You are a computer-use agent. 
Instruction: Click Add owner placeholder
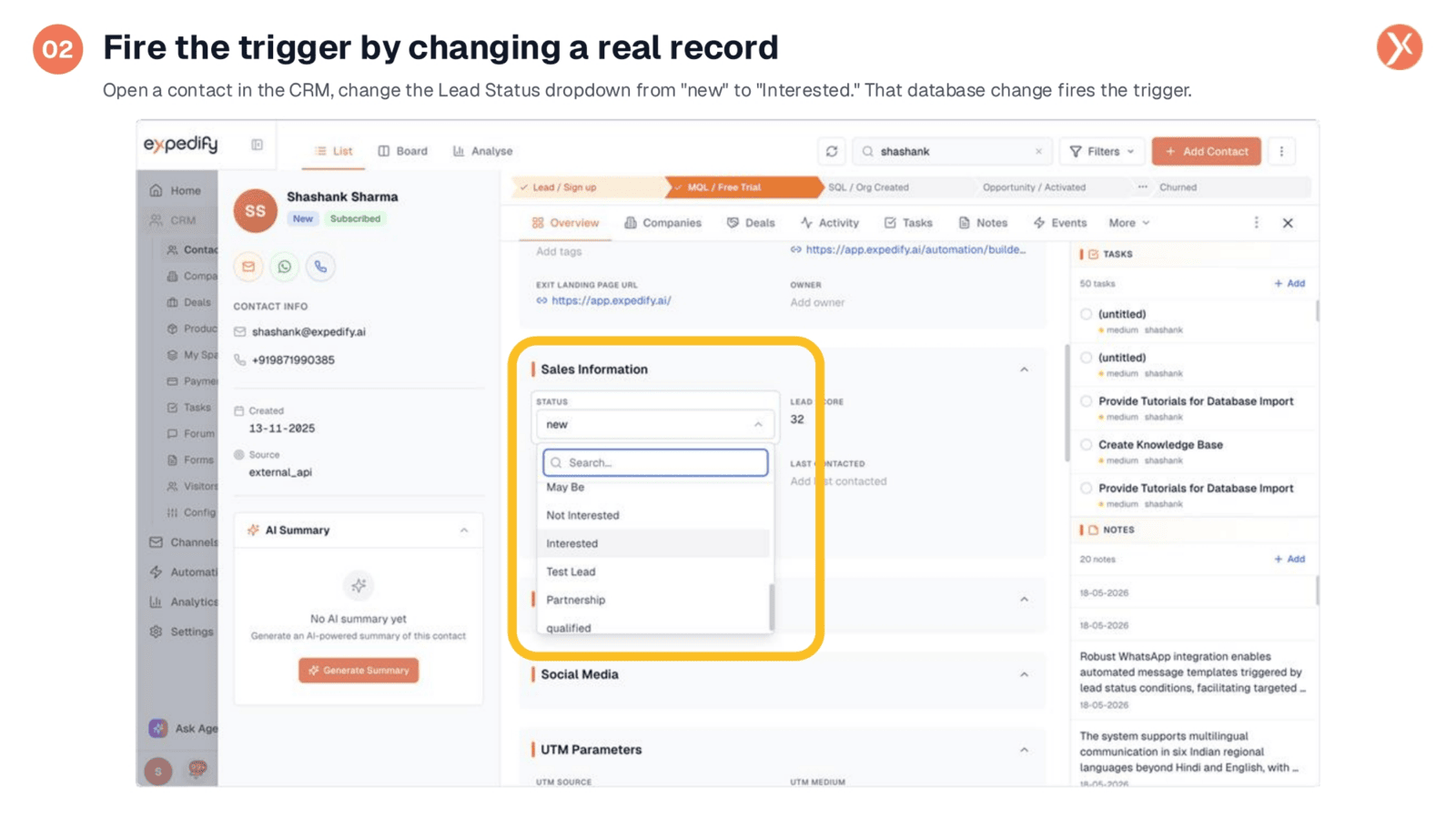pyautogui.click(x=817, y=303)
